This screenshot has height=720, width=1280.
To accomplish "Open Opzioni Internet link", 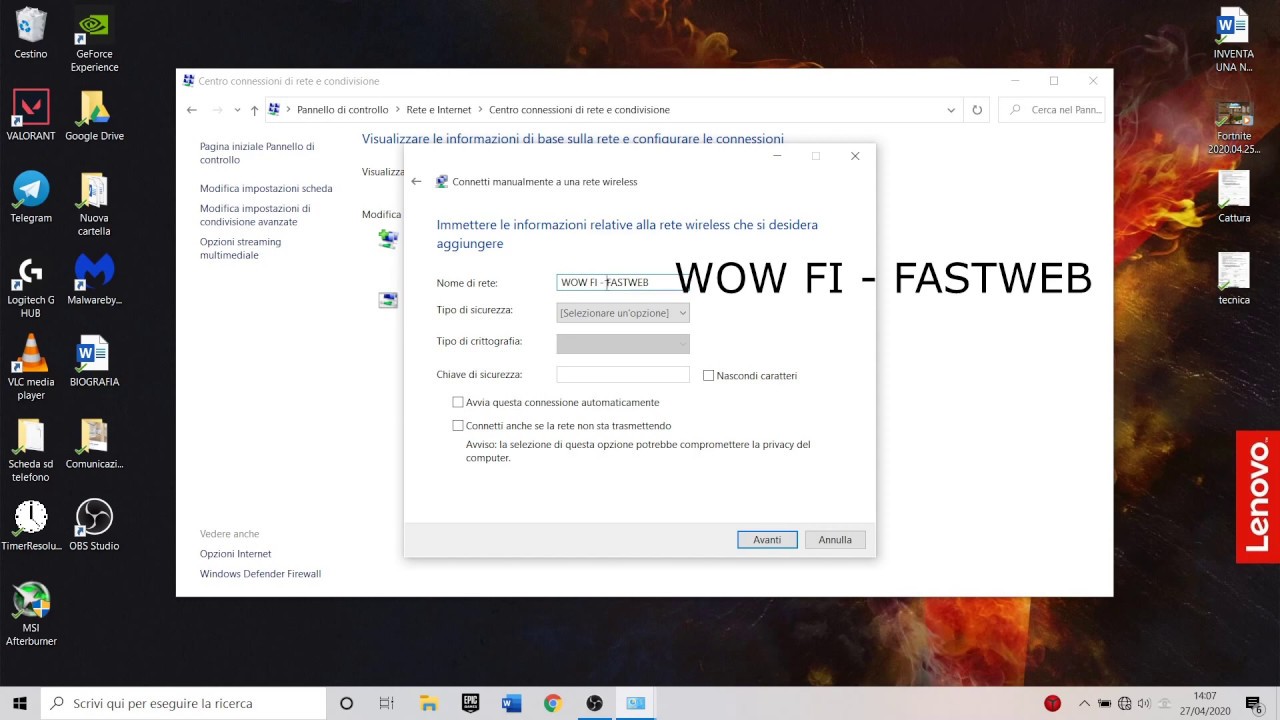I will 235,554.
